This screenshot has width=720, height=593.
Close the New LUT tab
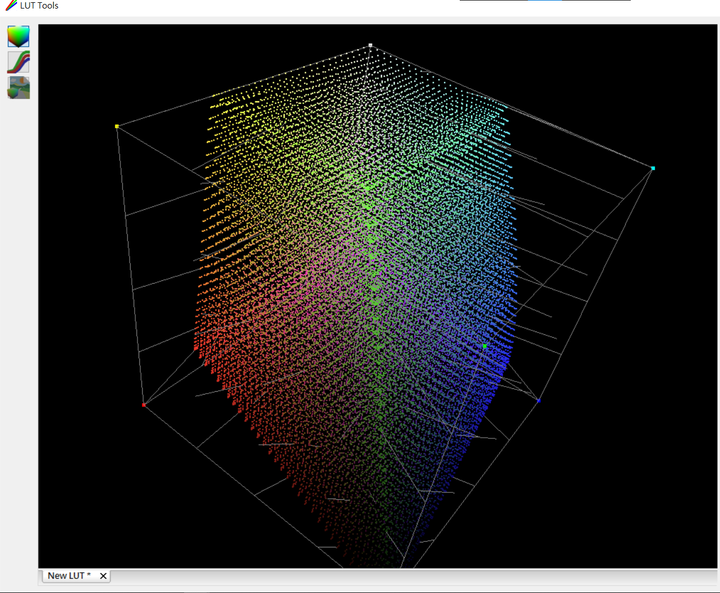103,576
